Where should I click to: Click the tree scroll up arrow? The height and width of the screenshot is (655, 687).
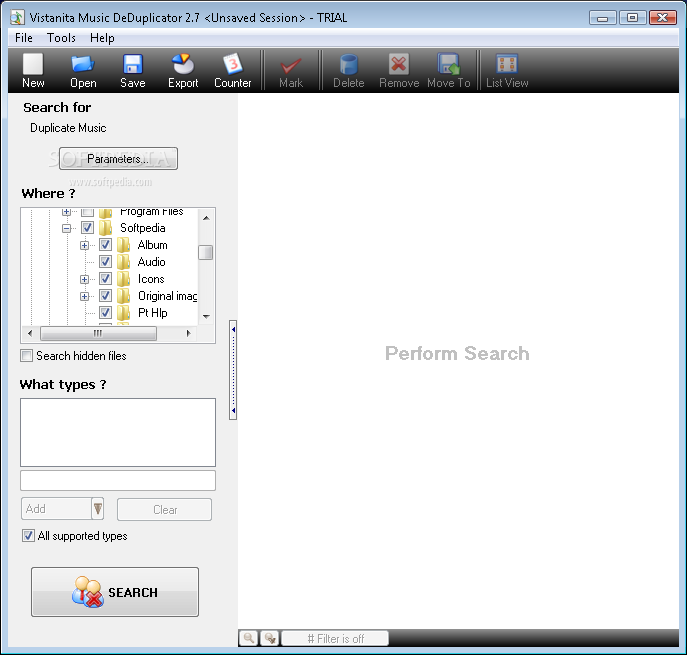pos(206,218)
